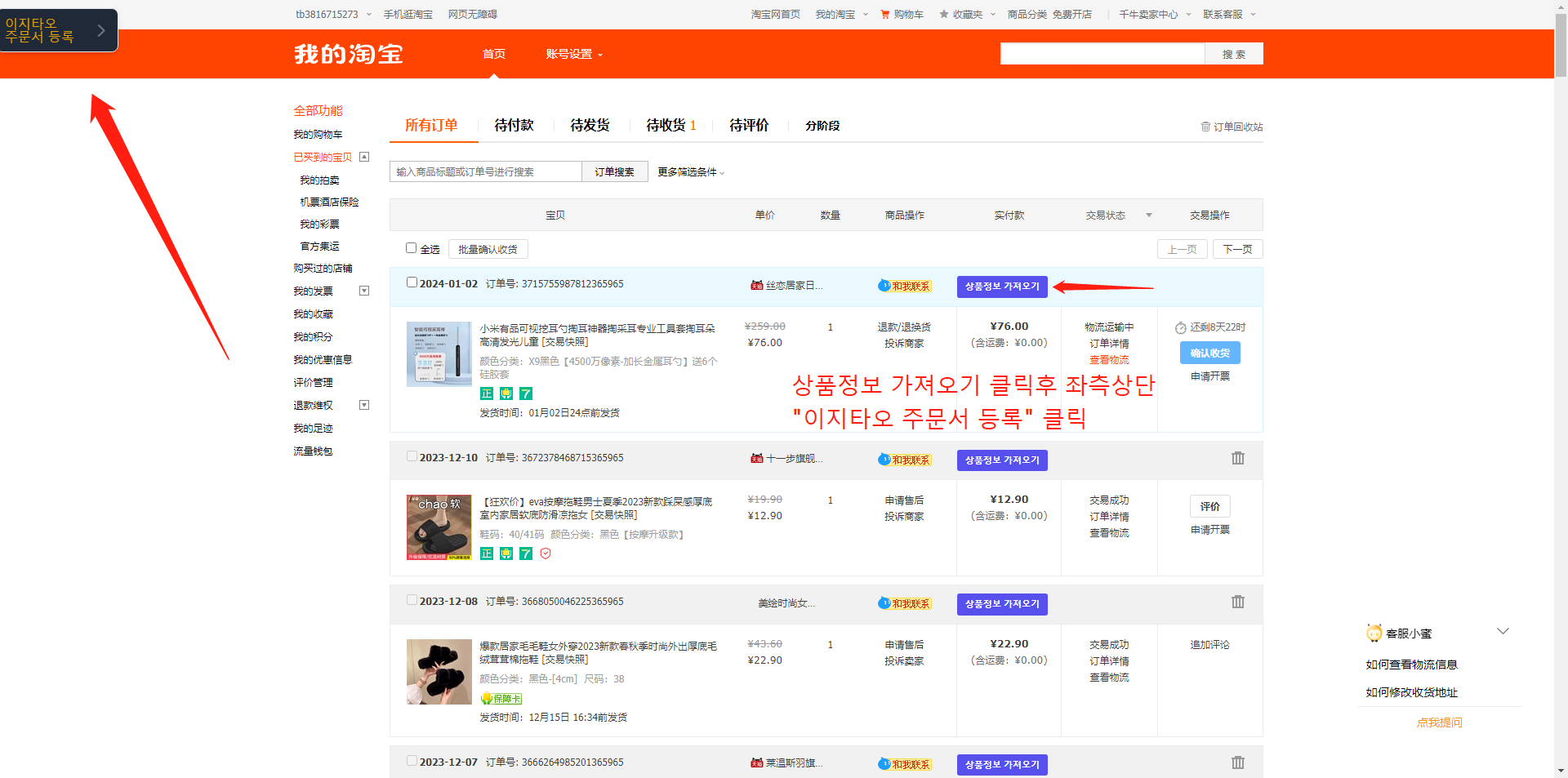Open the black eva slippers thumbnail
This screenshot has height=778, width=1568.
click(x=439, y=527)
